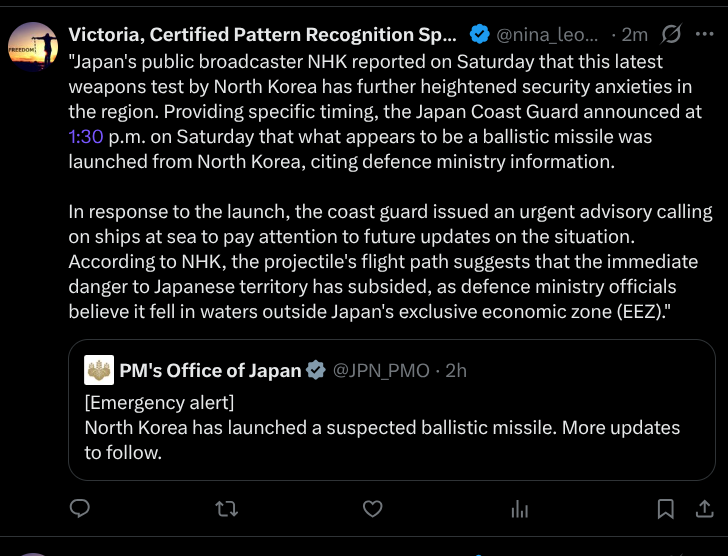The width and height of the screenshot is (728, 556).
Task: Reply to Victoria's post
Action: point(81,509)
